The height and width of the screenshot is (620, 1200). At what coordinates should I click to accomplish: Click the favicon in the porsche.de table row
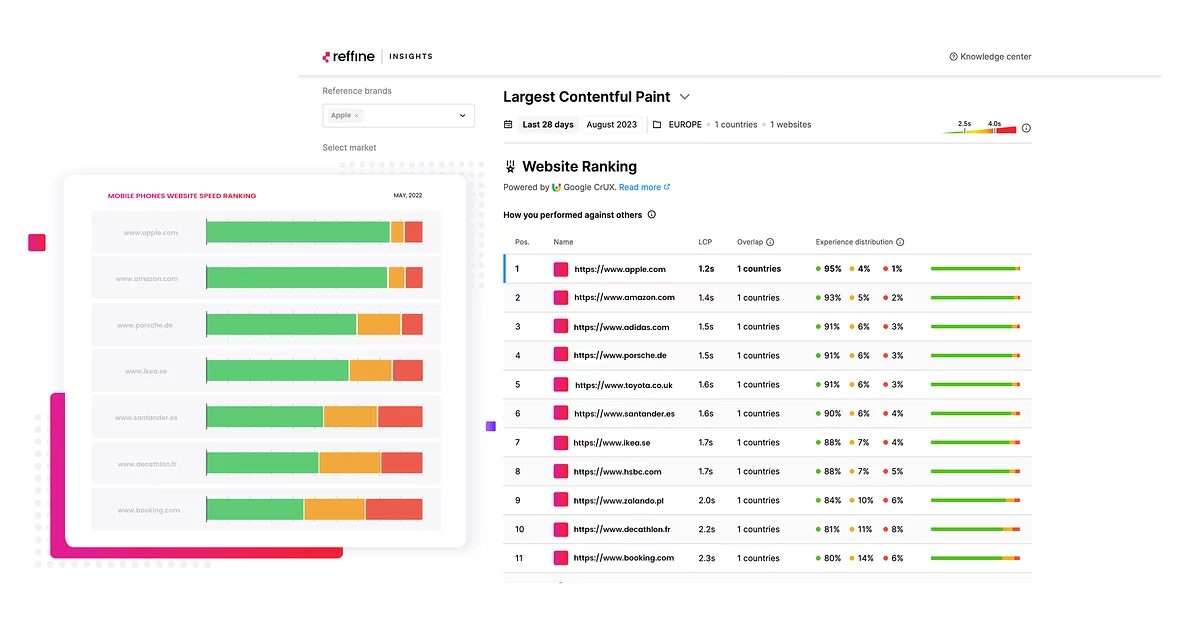click(x=560, y=356)
